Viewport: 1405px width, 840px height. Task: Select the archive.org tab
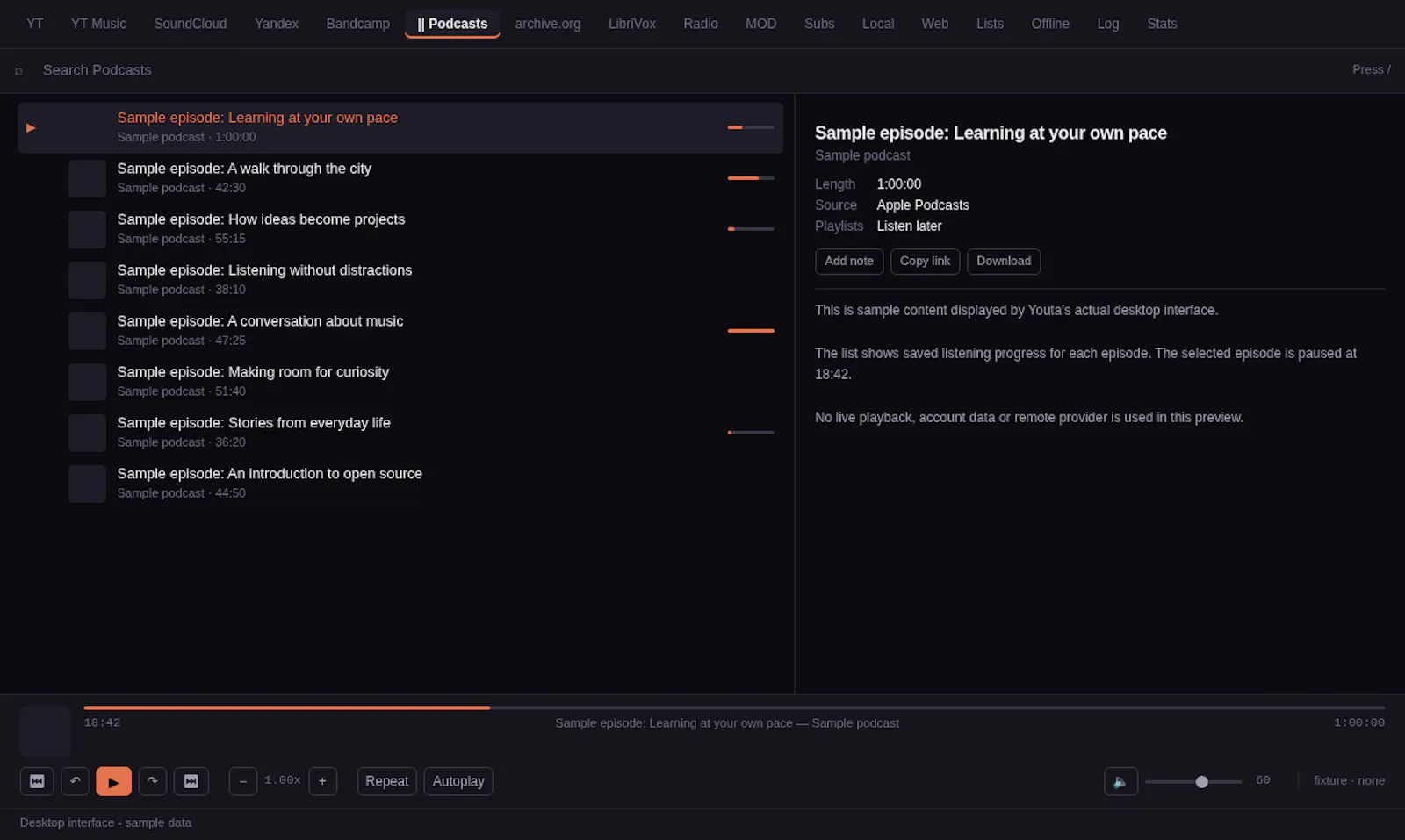click(x=548, y=24)
